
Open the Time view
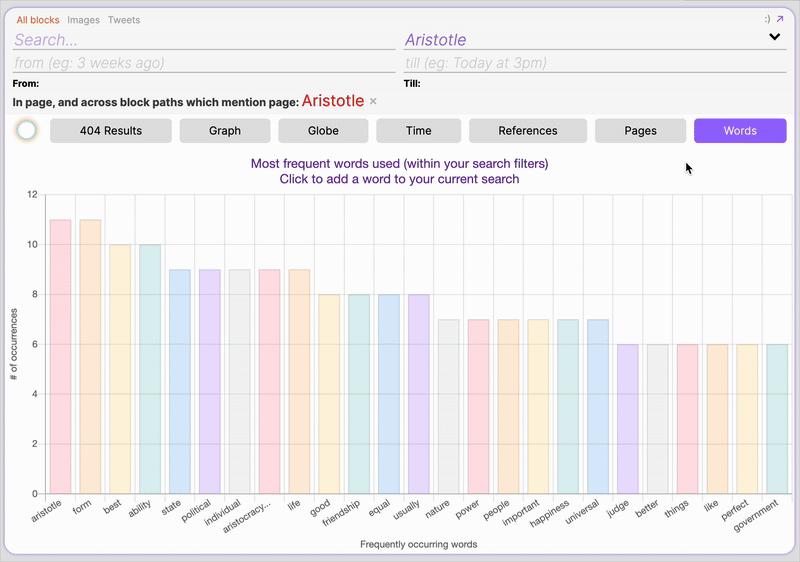[418, 131]
